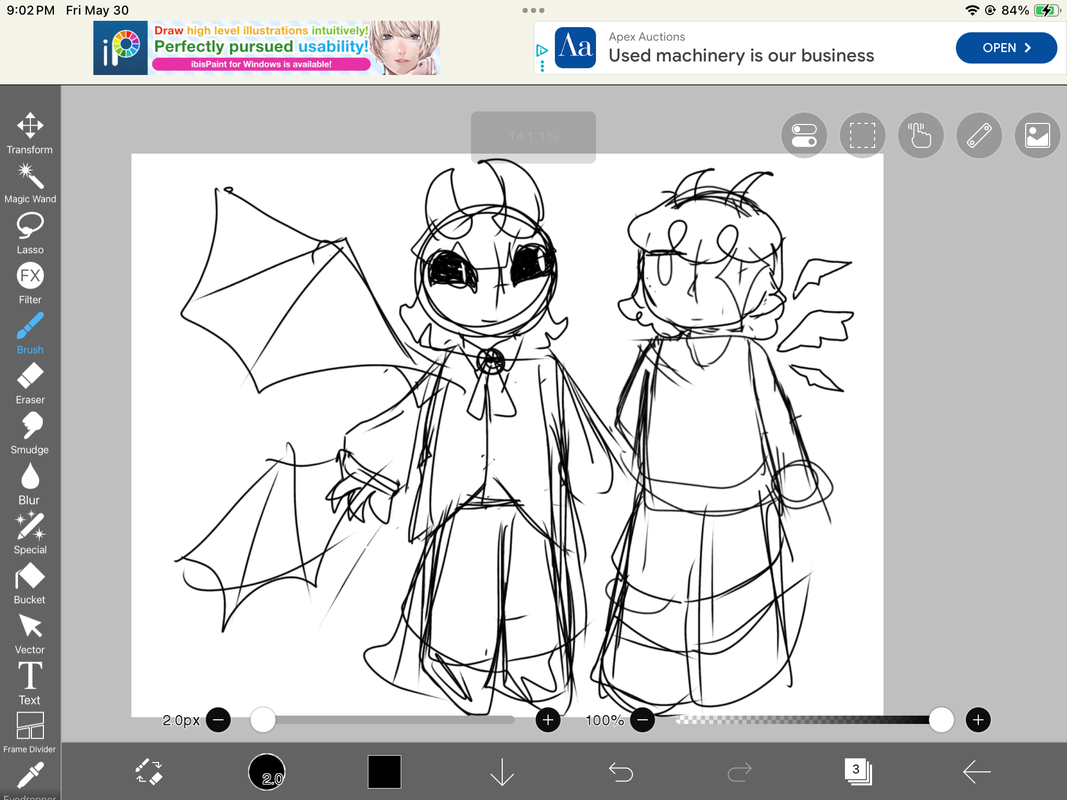Image resolution: width=1067 pixels, height=800 pixels.
Task: Redo the undone stroke
Action: (739, 771)
